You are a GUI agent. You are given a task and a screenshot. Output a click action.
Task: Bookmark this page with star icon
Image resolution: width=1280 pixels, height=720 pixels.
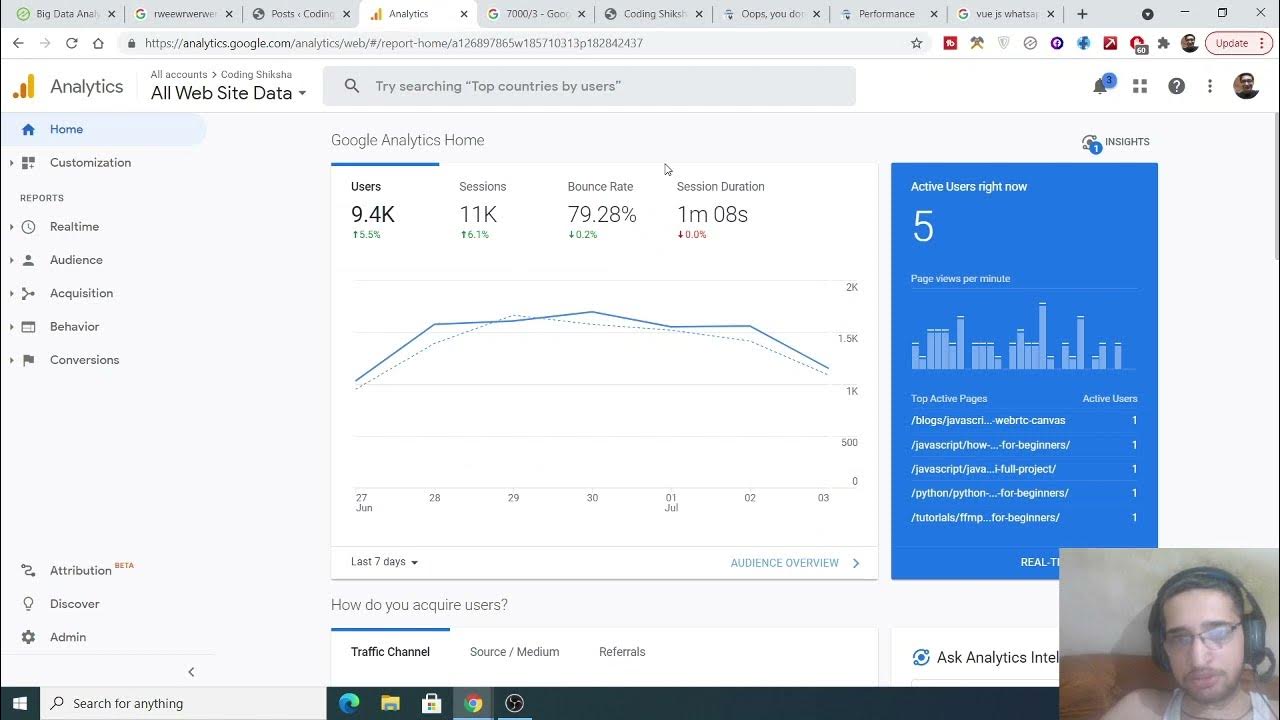[916, 43]
